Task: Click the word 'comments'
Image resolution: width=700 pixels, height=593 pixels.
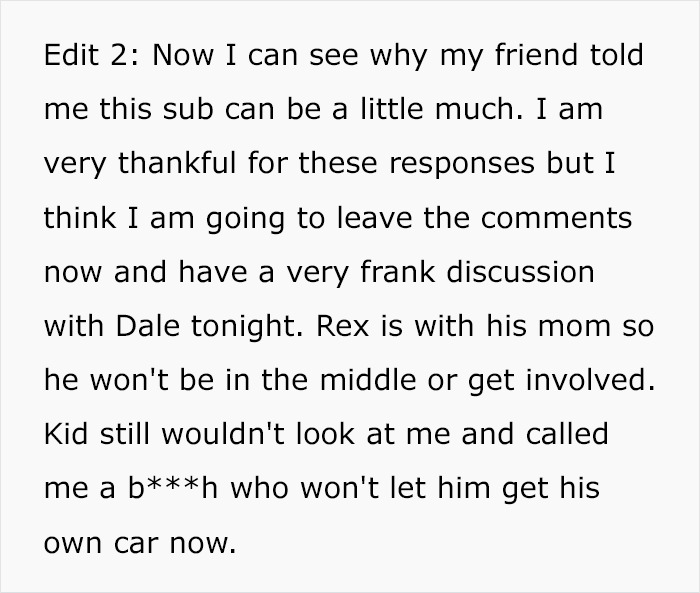Action: (x=556, y=218)
